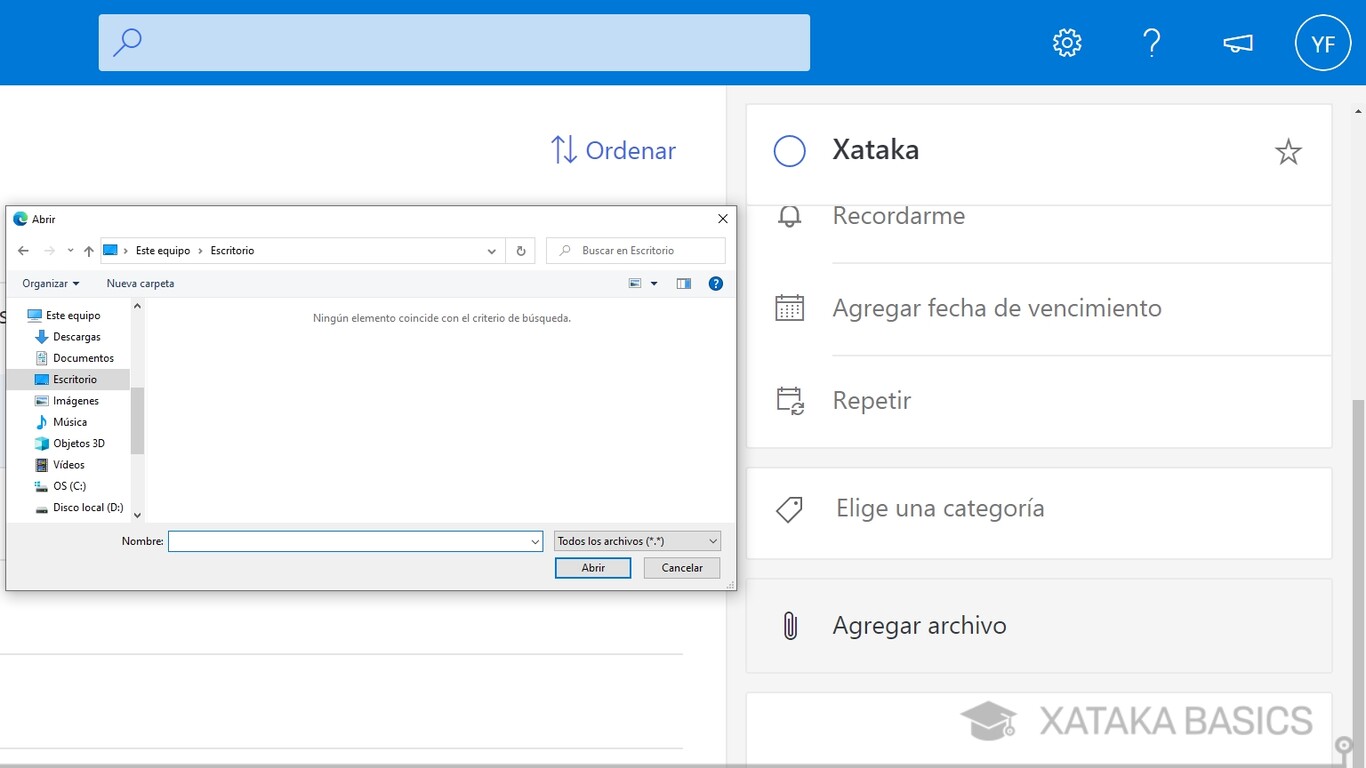Open the YF account avatar
Viewport: 1366px width, 768px height.
pyautogui.click(x=1322, y=43)
